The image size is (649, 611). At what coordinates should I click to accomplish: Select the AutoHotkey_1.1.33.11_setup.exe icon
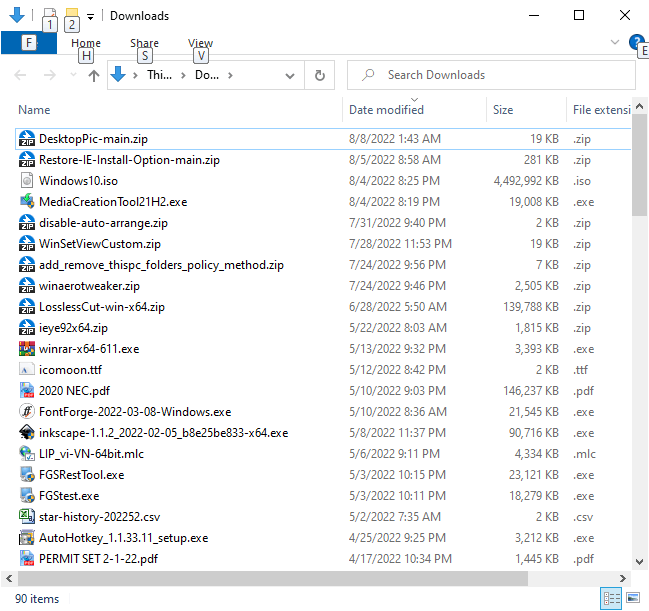[27, 538]
